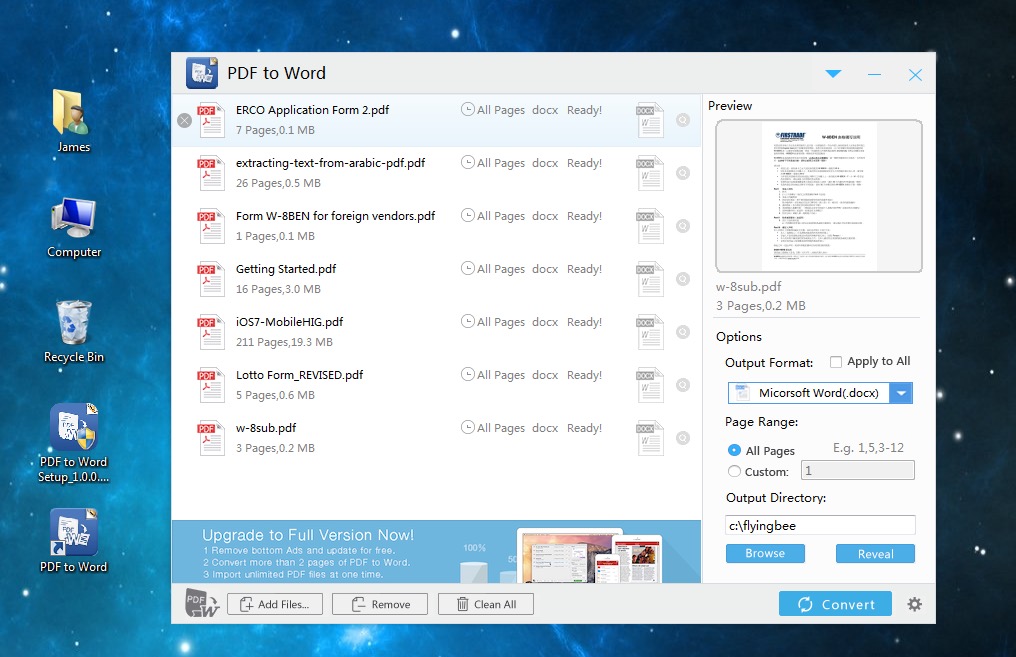Viewport: 1016px width, 657px height.
Task: Enable the Apply to All checkbox
Action: coord(836,362)
